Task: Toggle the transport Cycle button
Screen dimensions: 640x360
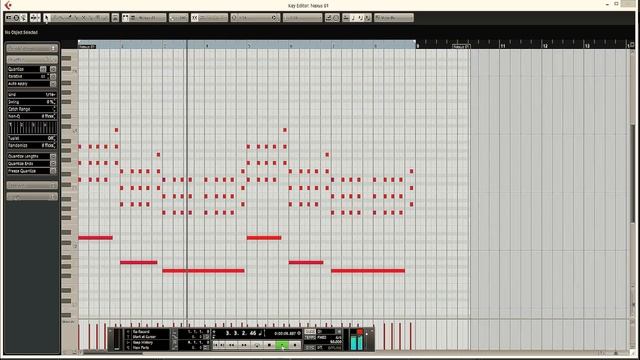Action: coord(257,345)
